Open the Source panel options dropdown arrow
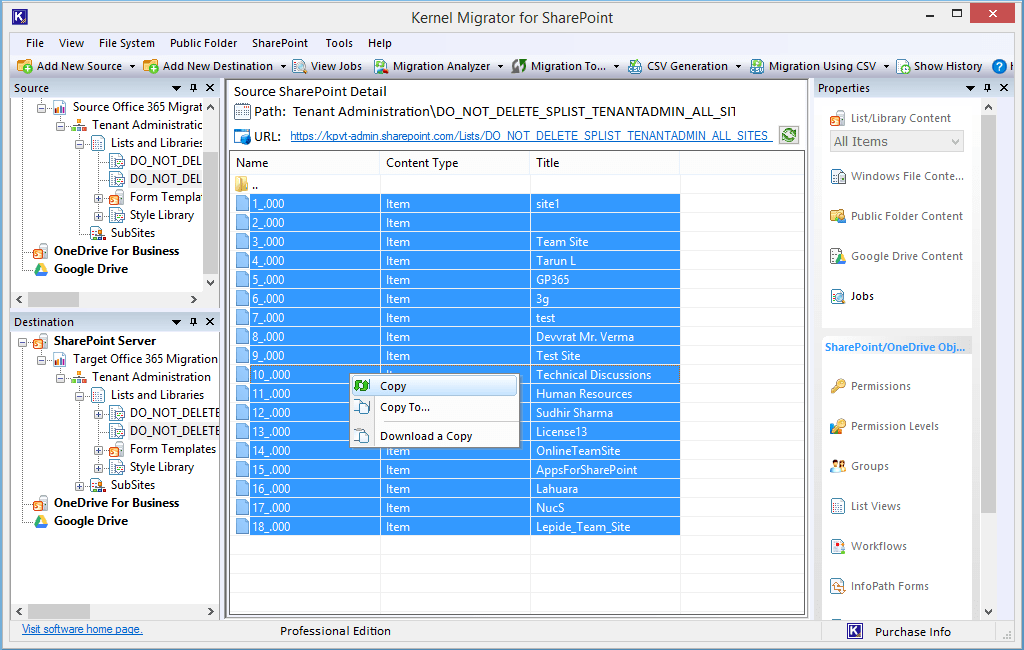This screenshot has height=650, width=1024. click(x=176, y=88)
